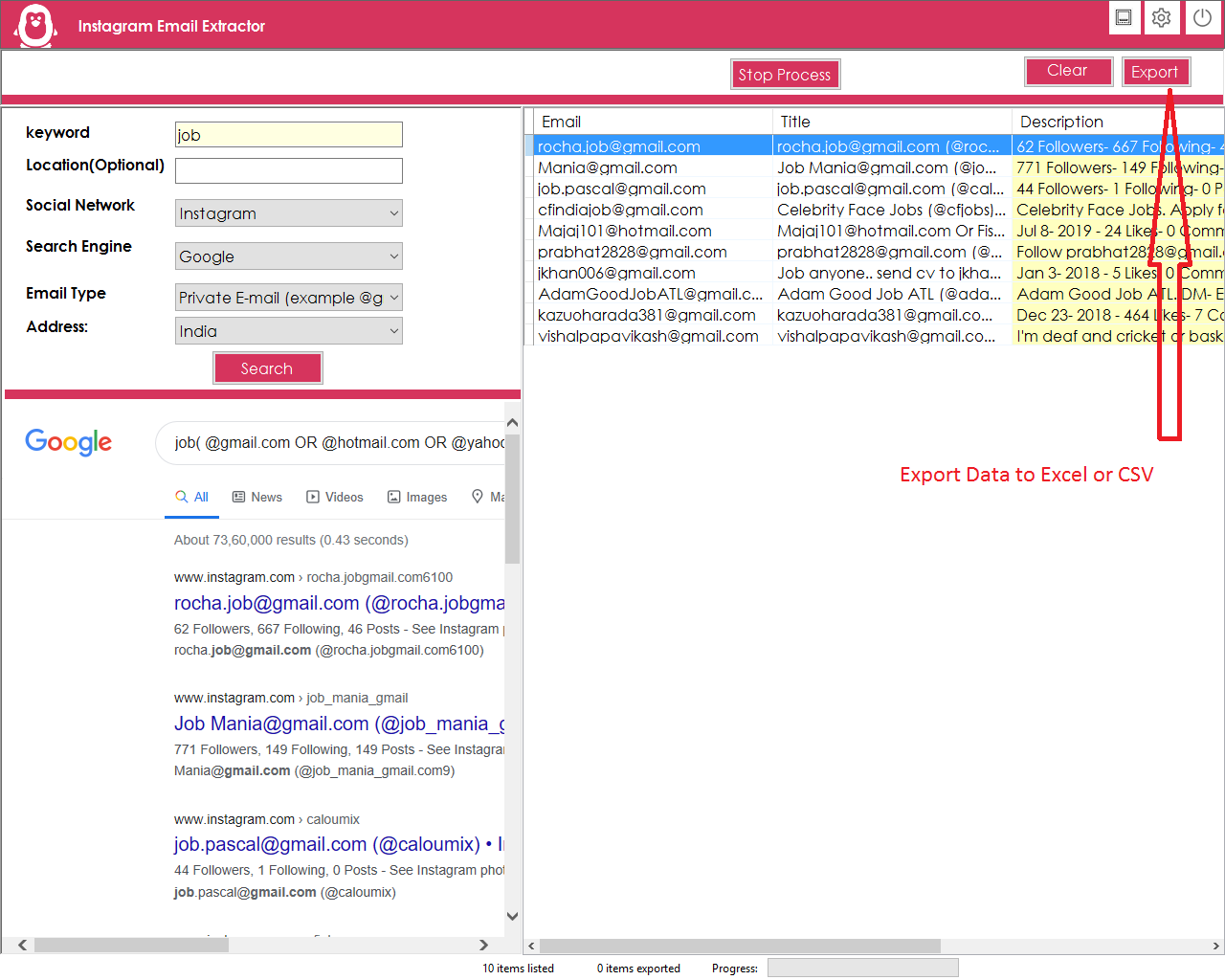Click the Stop Process button
Viewport: 1225px width, 980px height.
point(785,75)
